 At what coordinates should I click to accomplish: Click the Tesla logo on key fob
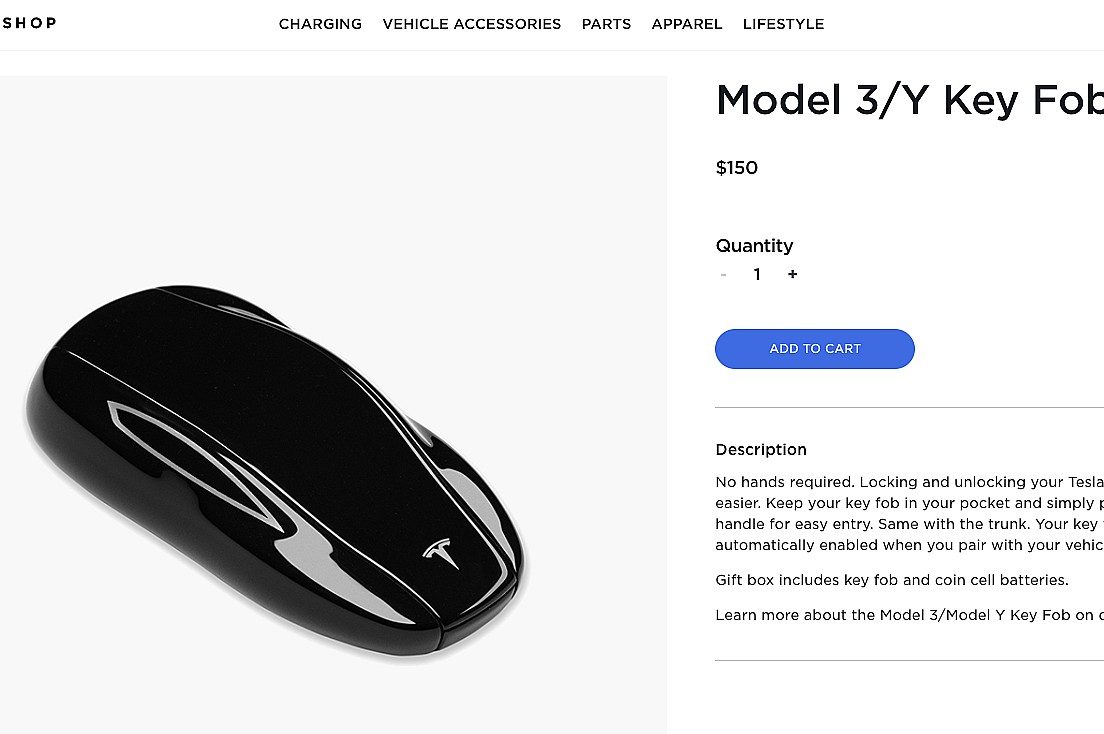click(441, 553)
